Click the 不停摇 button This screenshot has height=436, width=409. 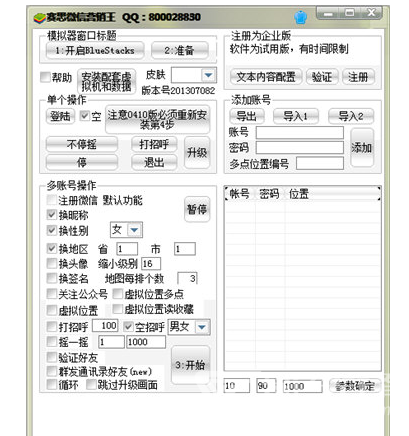[82, 144]
